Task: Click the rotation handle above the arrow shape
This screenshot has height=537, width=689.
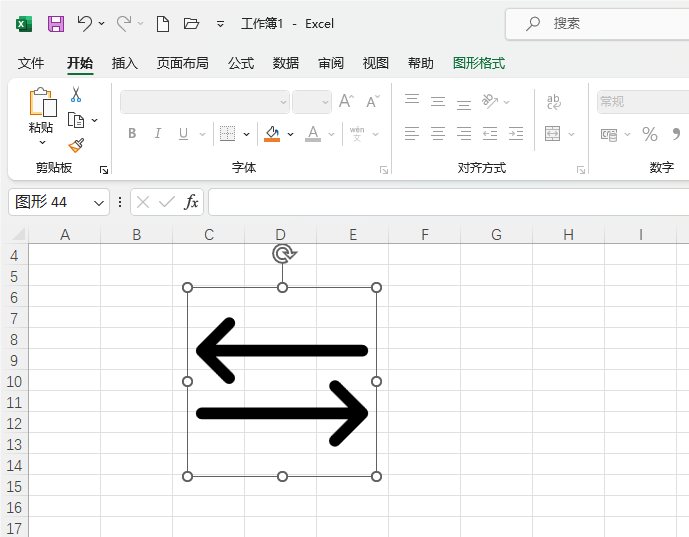Action: tap(284, 254)
